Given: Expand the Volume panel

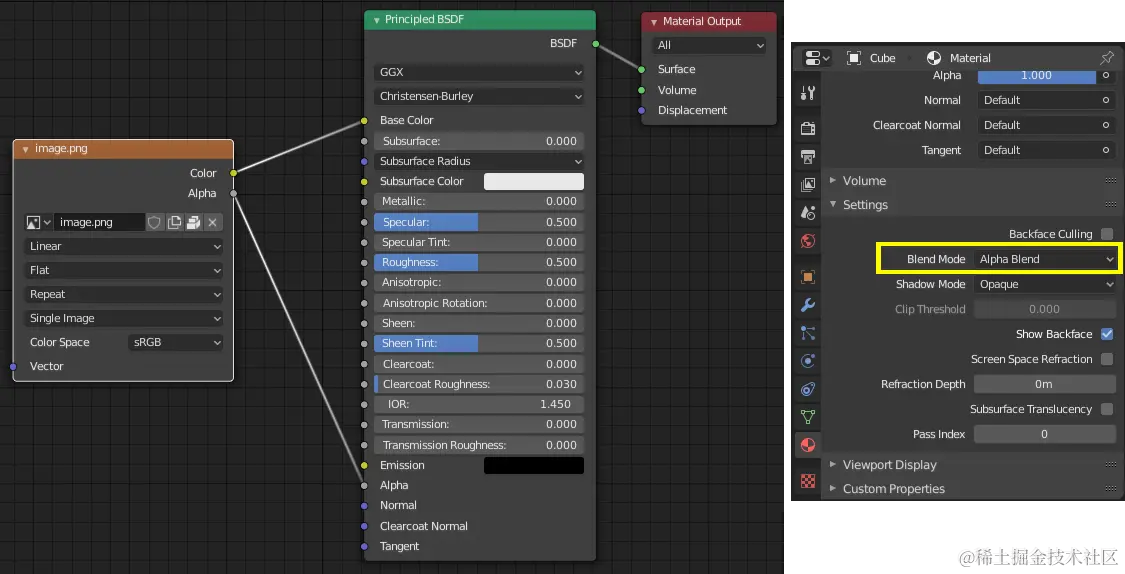Looking at the screenshot, I should tap(833, 180).
